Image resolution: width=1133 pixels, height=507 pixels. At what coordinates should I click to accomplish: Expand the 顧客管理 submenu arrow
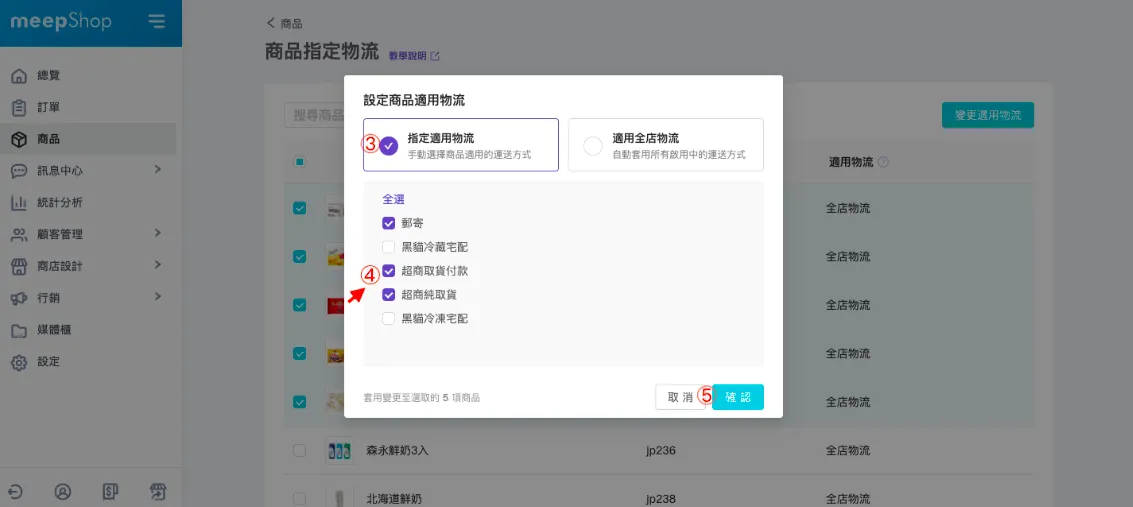click(158, 233)
